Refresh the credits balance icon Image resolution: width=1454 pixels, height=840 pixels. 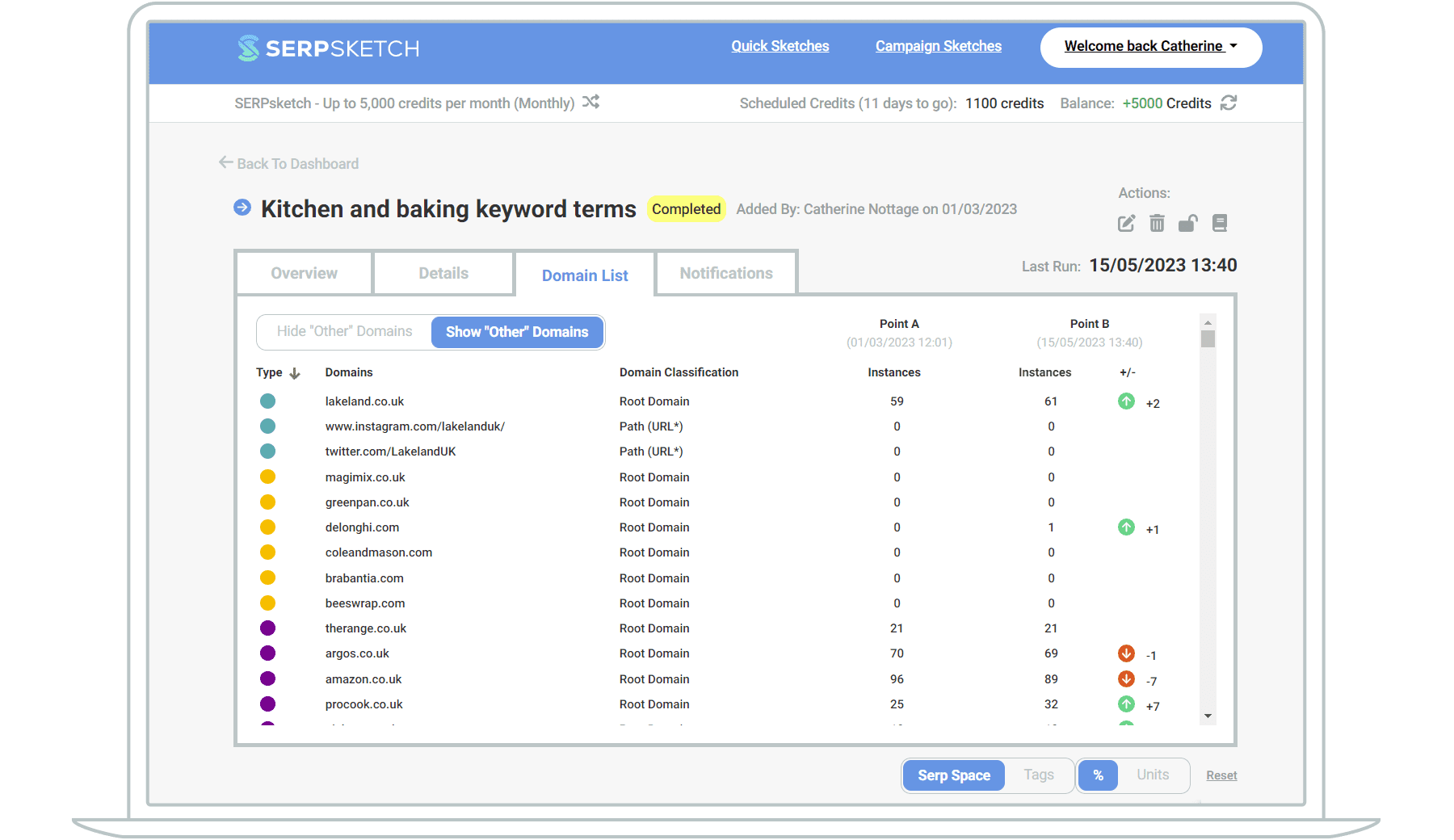tap(1229, 103)
